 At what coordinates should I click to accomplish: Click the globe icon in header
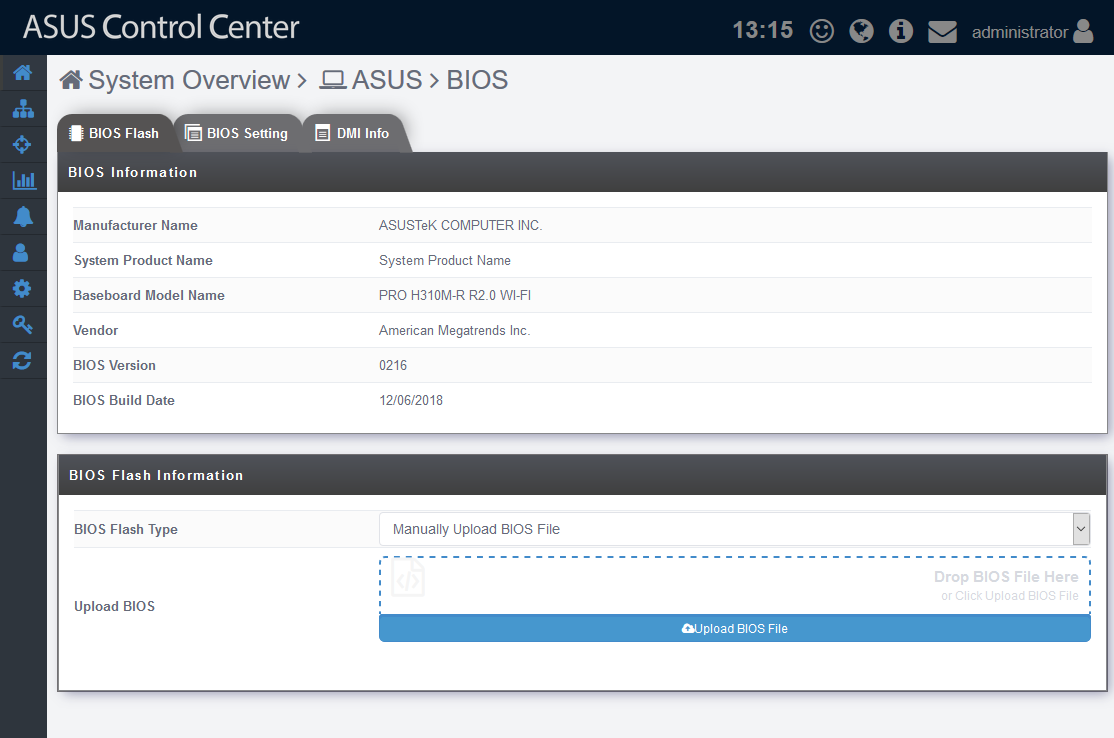pos(861,31)
